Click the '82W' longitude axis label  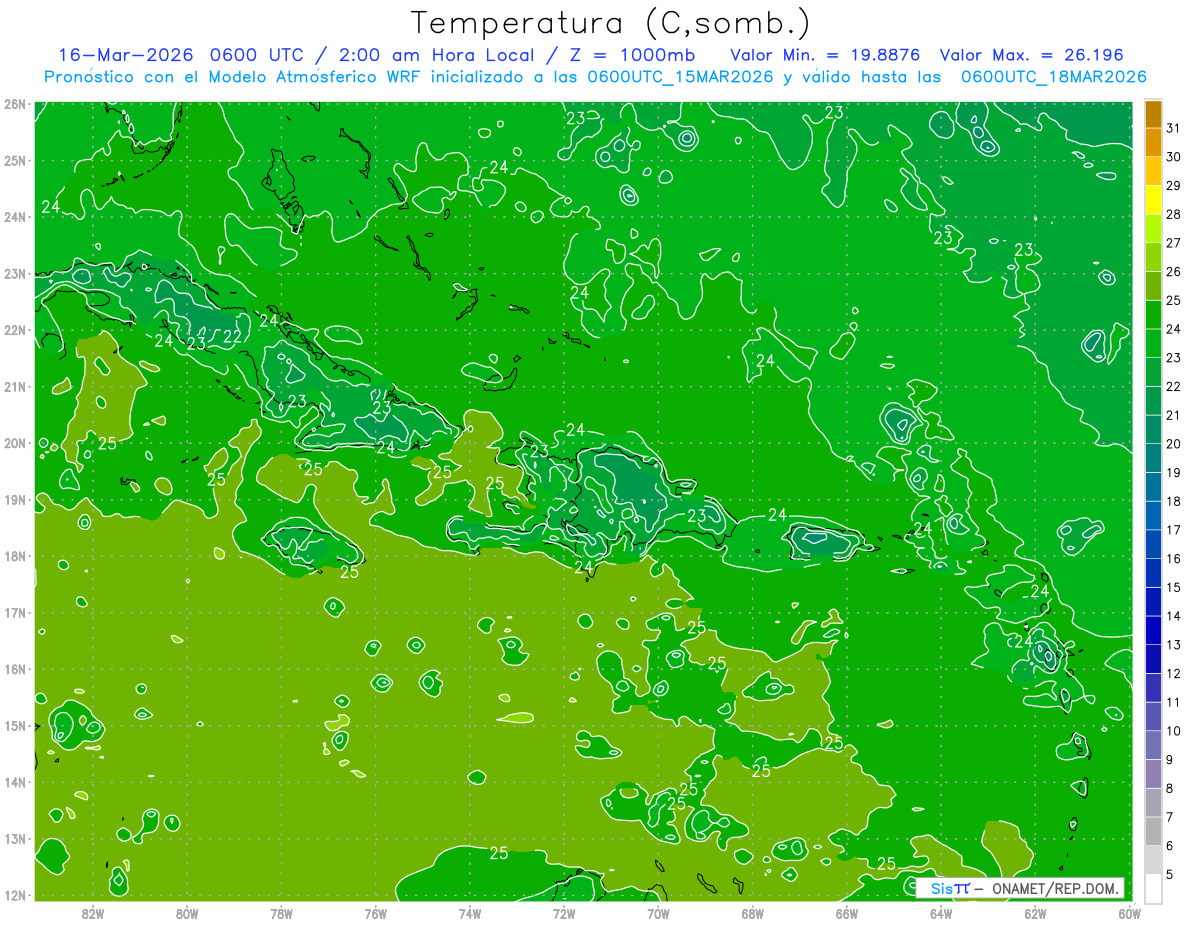coord(93,913)
